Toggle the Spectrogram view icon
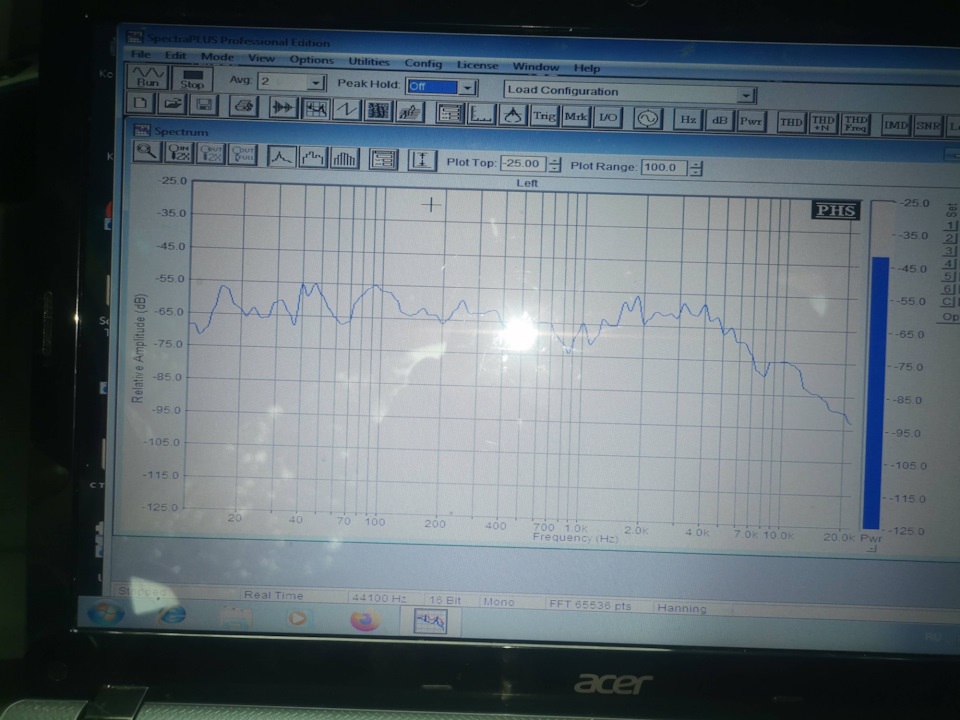Viewport: 960px width, 720px height. [378, 111]
